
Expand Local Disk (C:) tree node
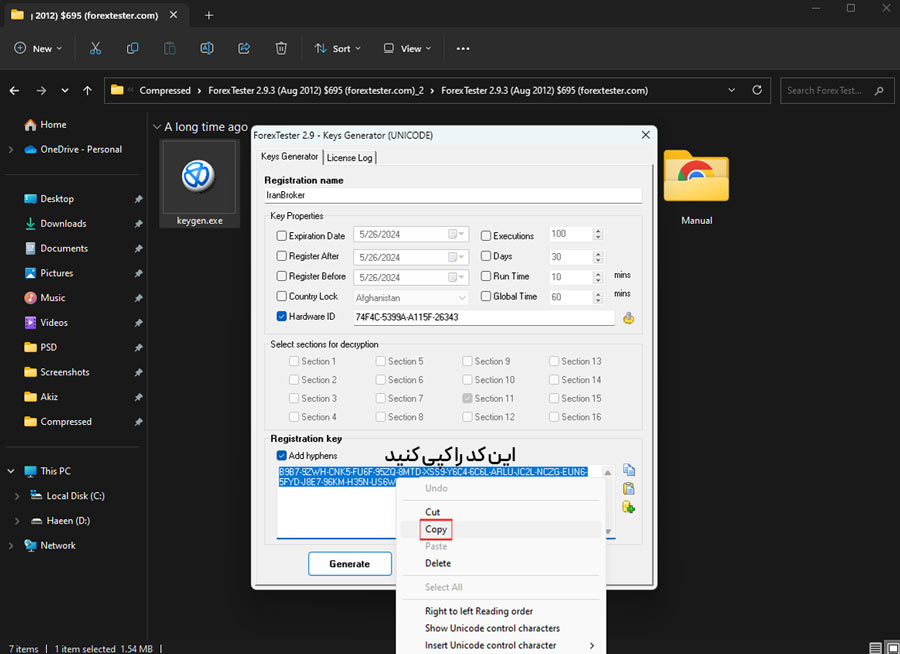click(x=17, y=496)
